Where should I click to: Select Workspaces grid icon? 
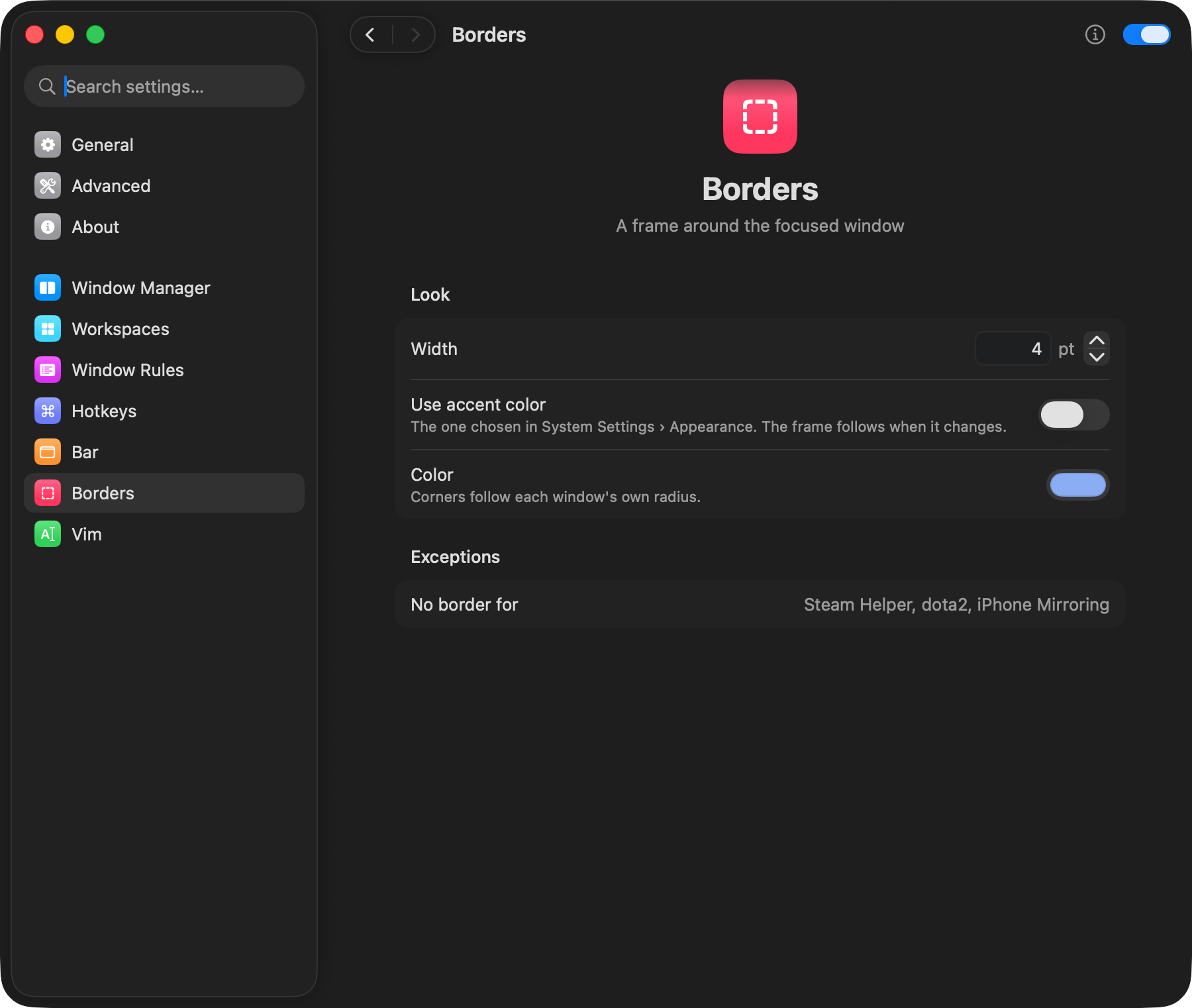tap(48, 329)
